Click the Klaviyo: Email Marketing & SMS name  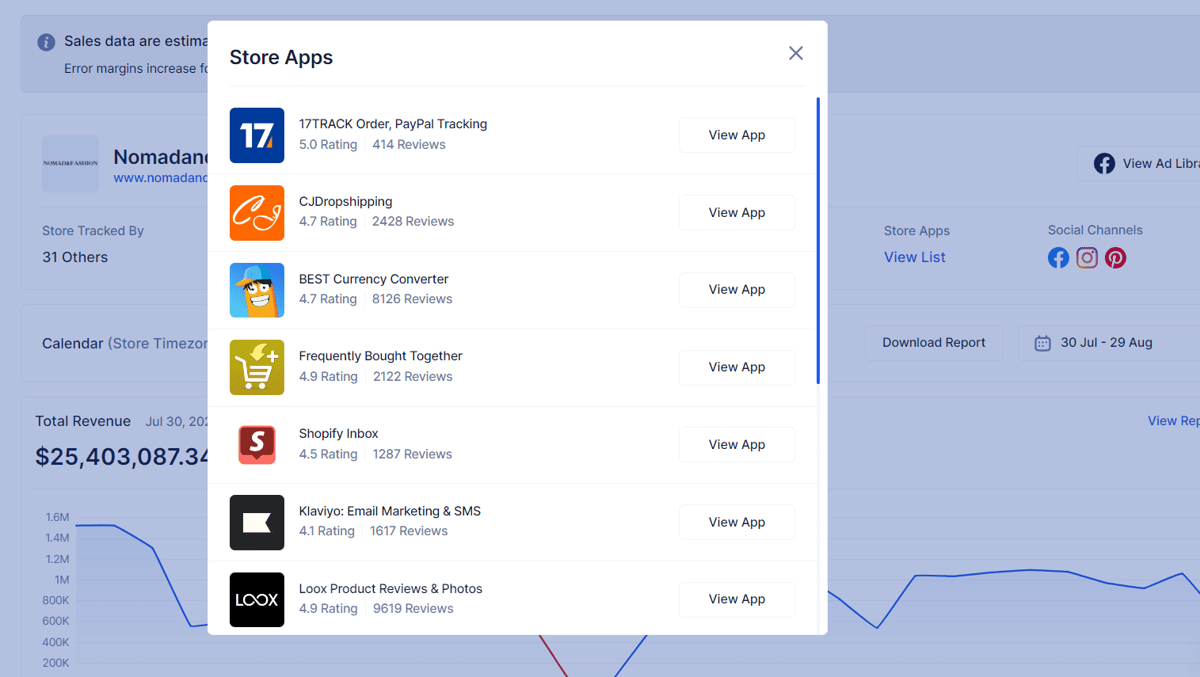point(390,511)
